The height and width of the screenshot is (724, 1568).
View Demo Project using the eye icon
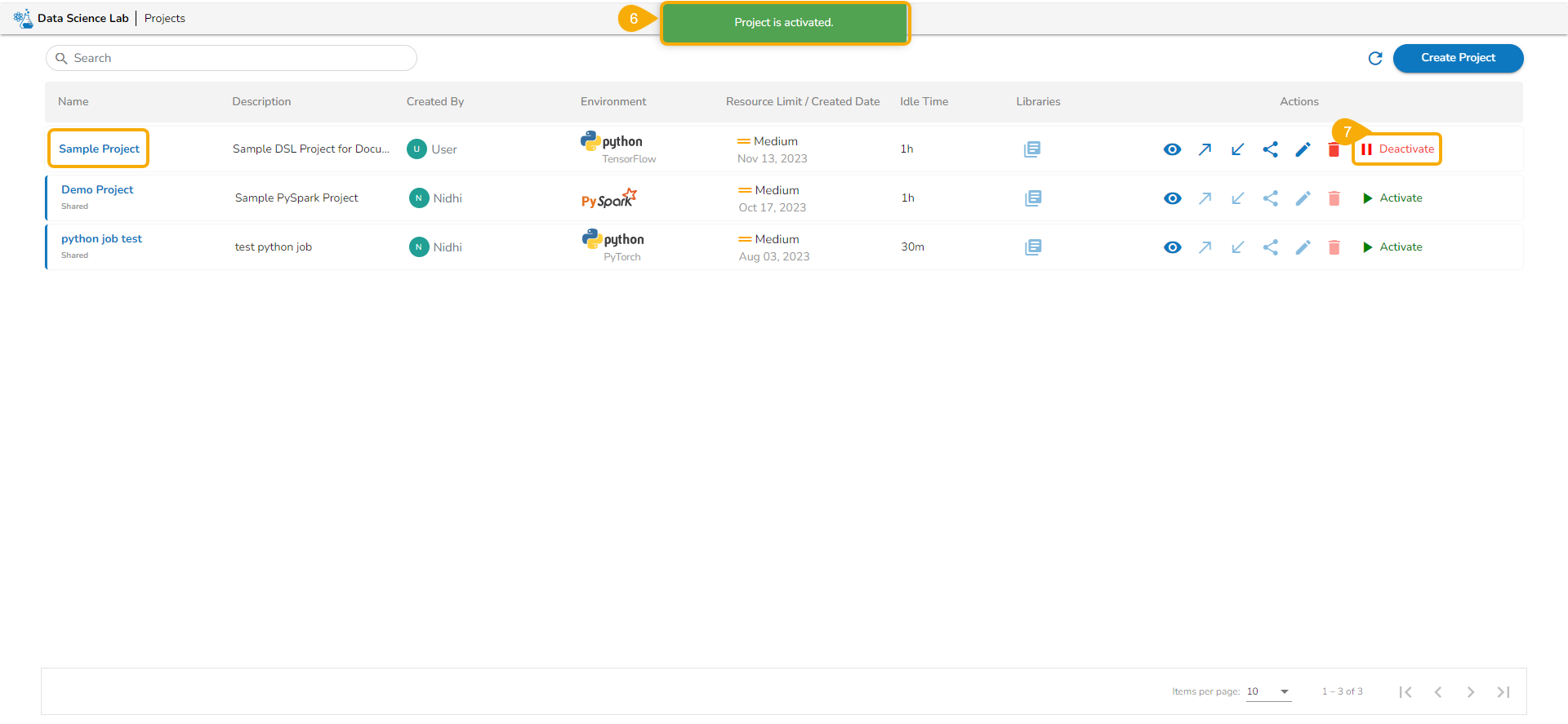tap(1172, 198)
